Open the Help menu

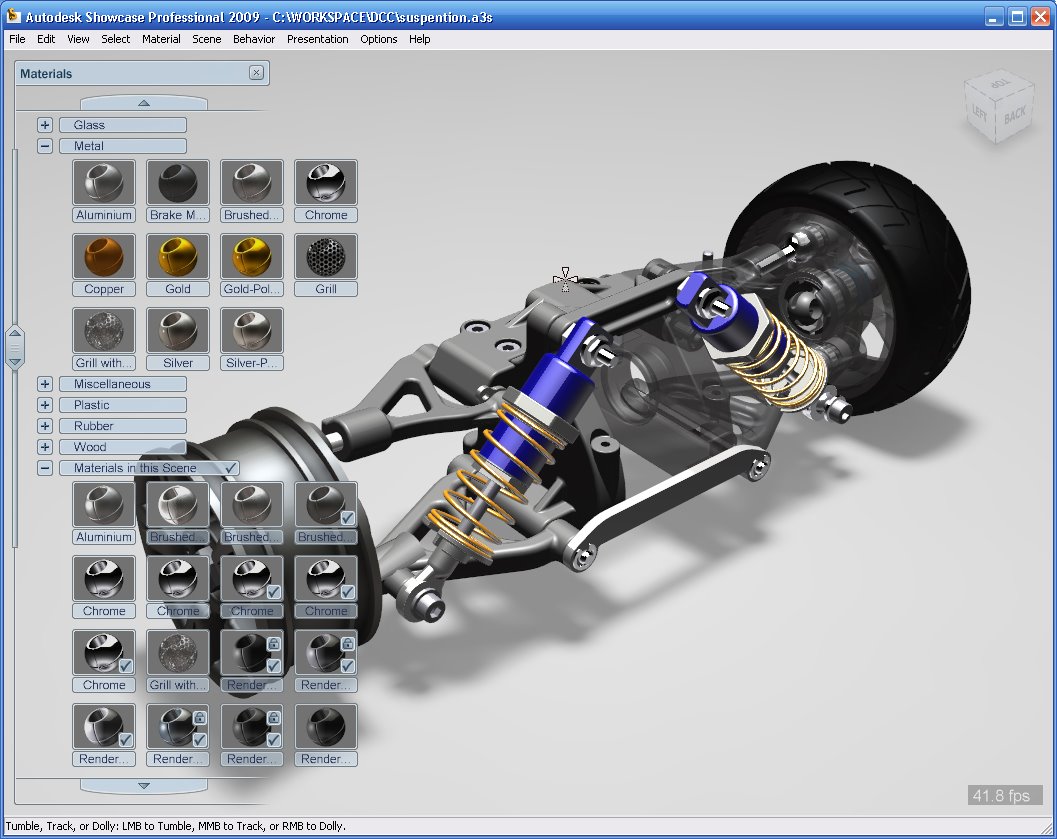(x=419, y=39)
